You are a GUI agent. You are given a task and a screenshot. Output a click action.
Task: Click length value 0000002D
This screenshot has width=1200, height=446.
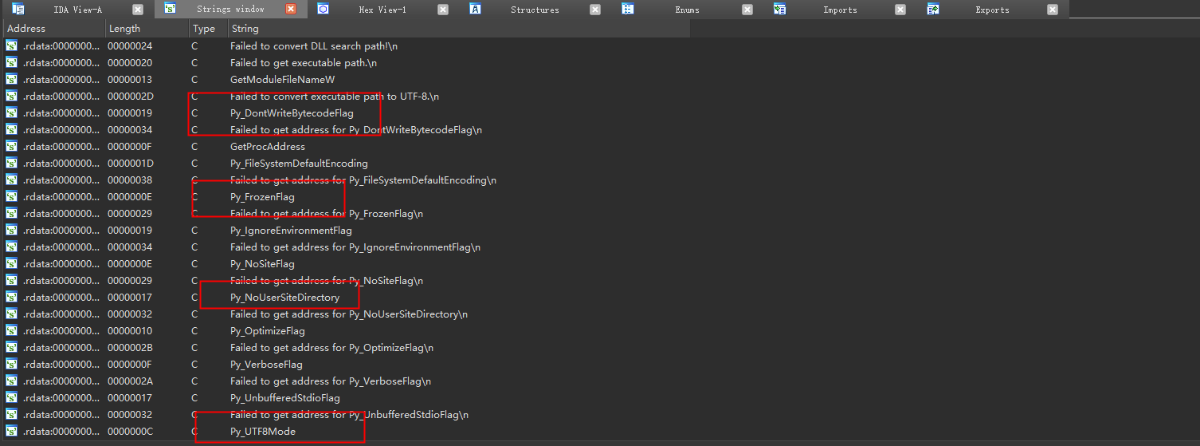[128, 97]
